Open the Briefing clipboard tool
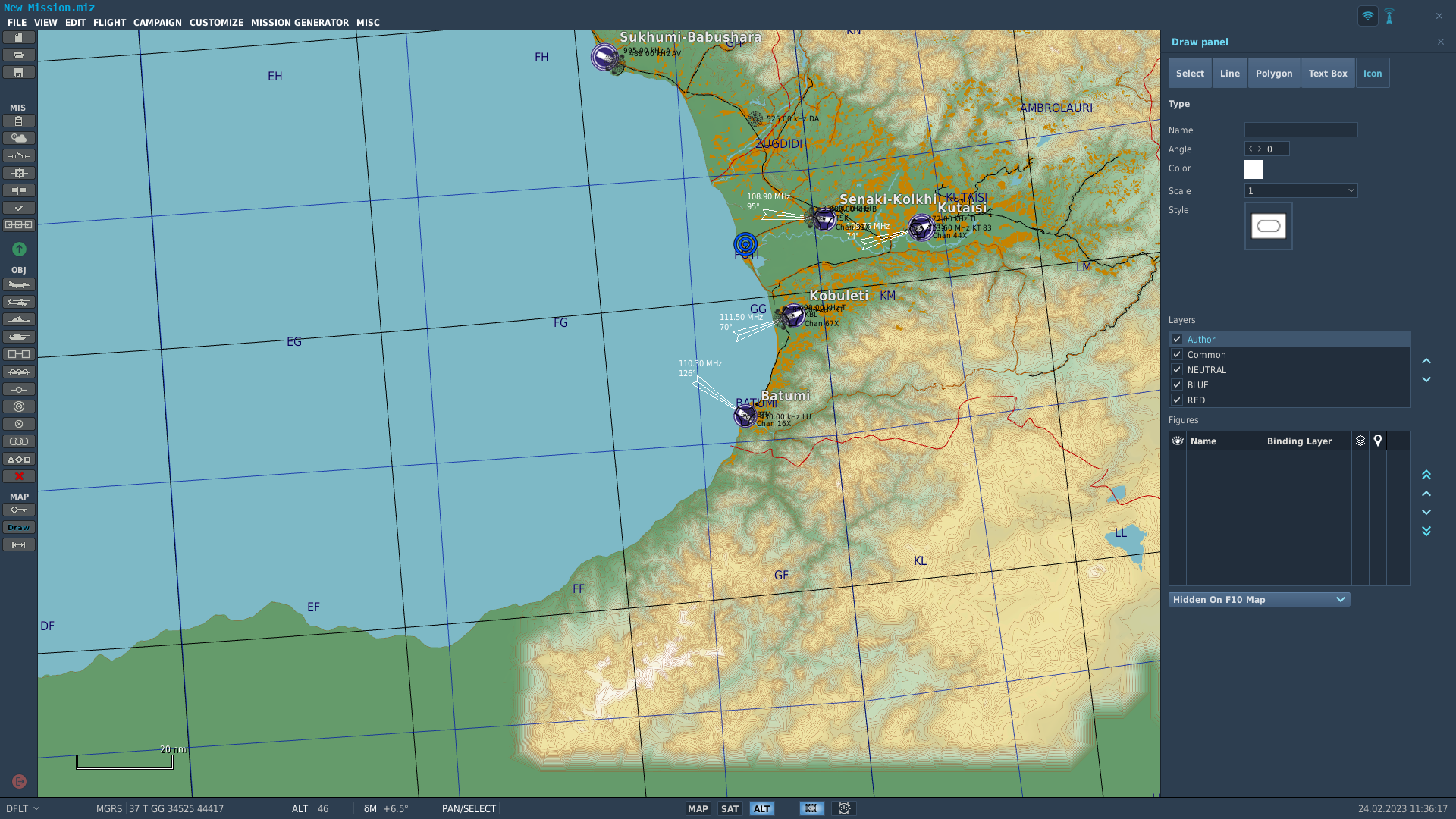The image size is (1456, 819). click(19, 121)
